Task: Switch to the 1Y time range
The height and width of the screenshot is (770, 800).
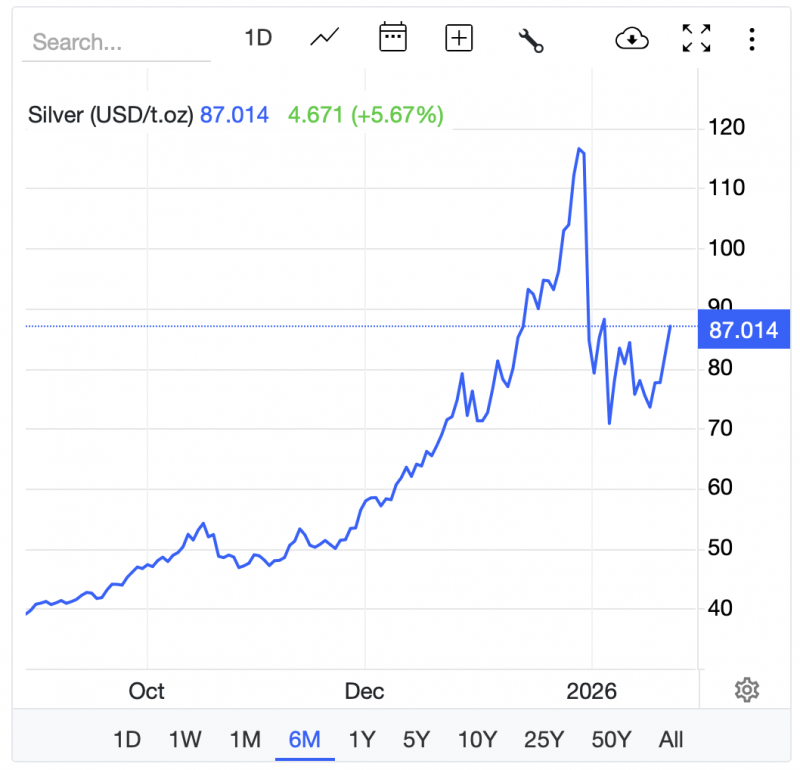Action: pos(362,740)
